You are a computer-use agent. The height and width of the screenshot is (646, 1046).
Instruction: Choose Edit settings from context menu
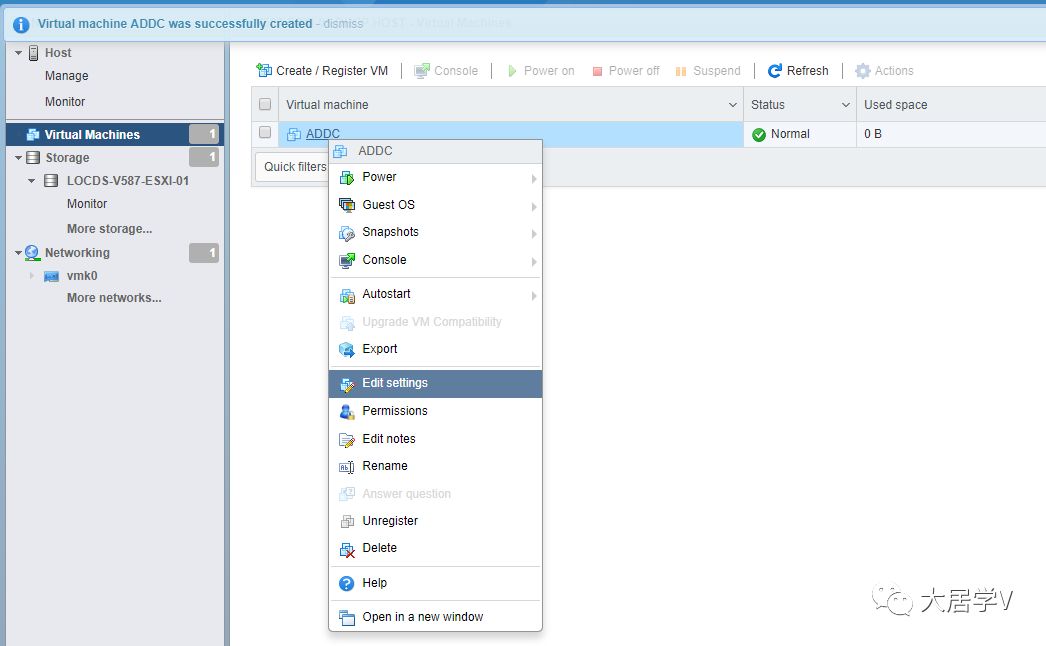click(435, 384)
